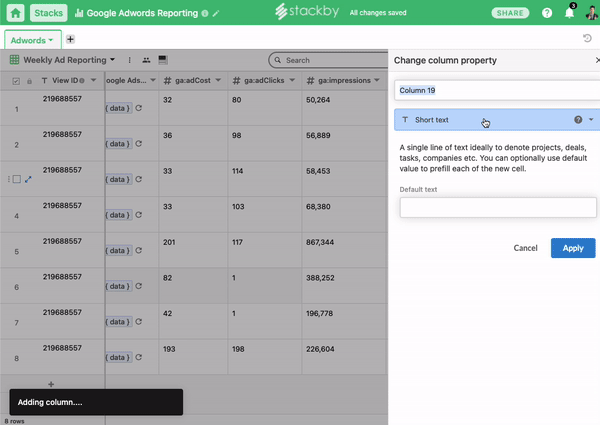Open the history clock icon
The image size is (600, 425).
click(587, 38)
